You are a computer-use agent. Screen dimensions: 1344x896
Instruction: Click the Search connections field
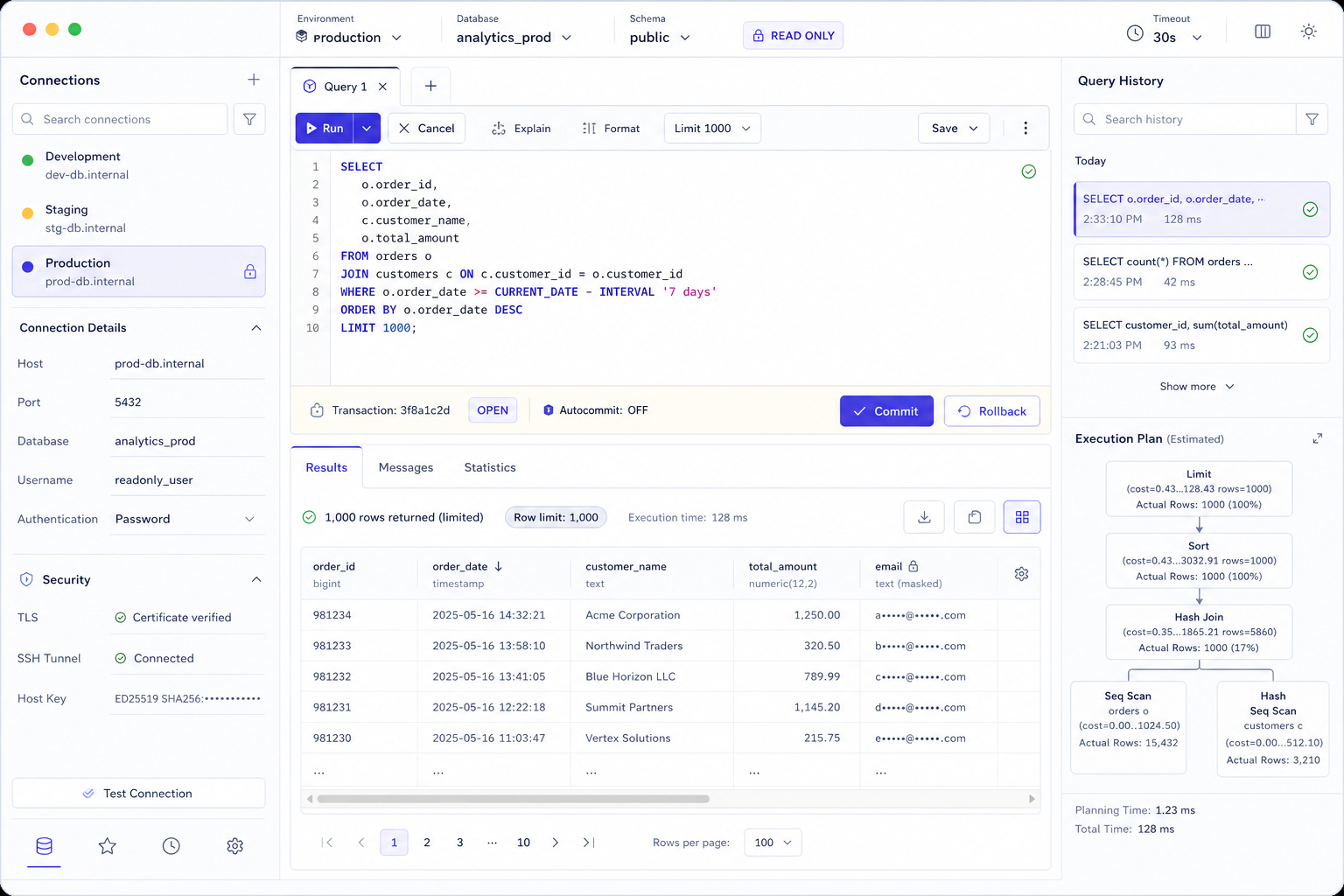pyautogui.click(x=120, y=119)
